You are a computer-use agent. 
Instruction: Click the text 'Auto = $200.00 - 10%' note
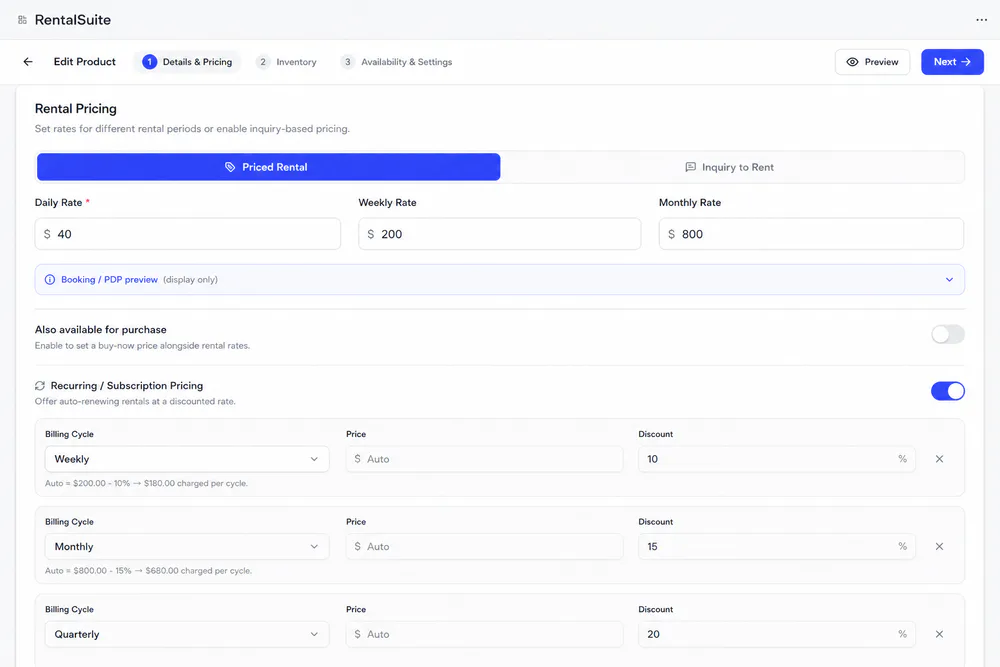146,483
